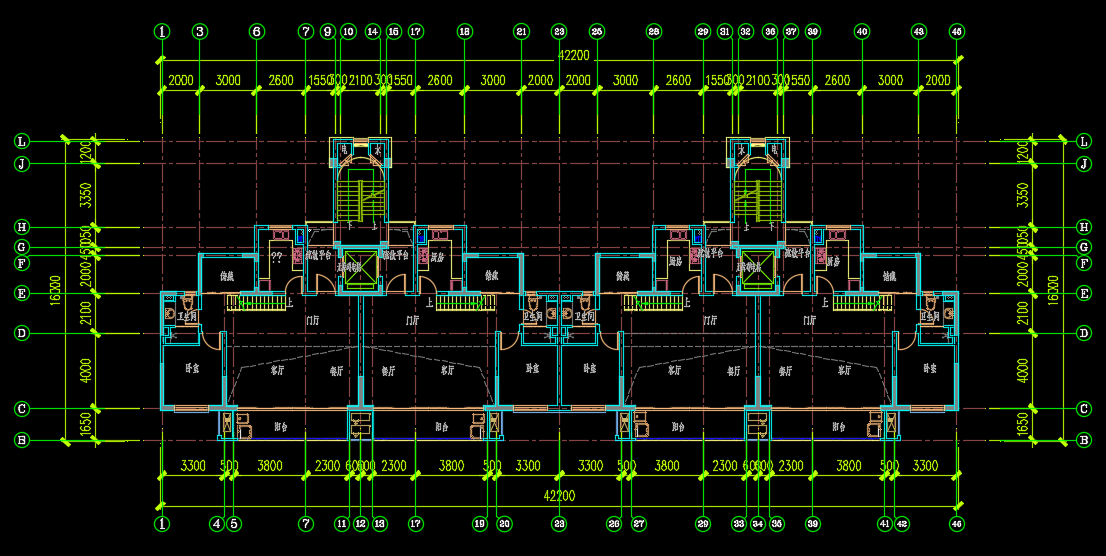Image resolution: width=1106 pixels, height=556 pixels.
Task: Click axis bubble labeled 28
Action: (x=654, y=32)
